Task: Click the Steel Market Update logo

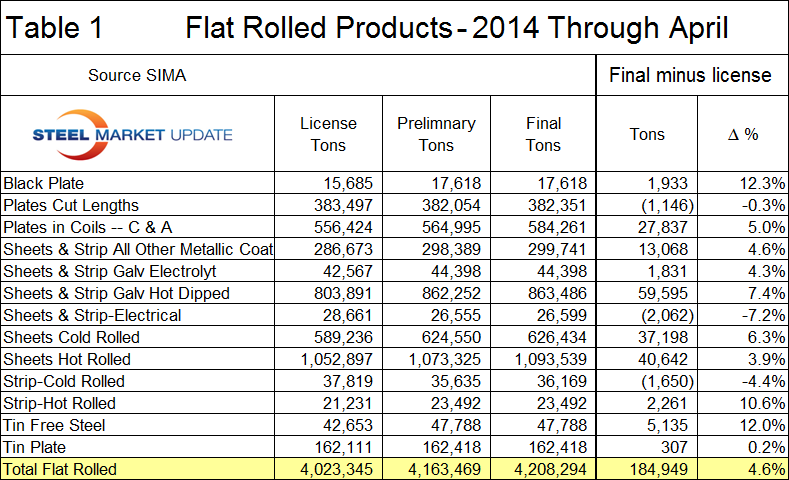Action: pyautogui.click(x=133, y=134)
